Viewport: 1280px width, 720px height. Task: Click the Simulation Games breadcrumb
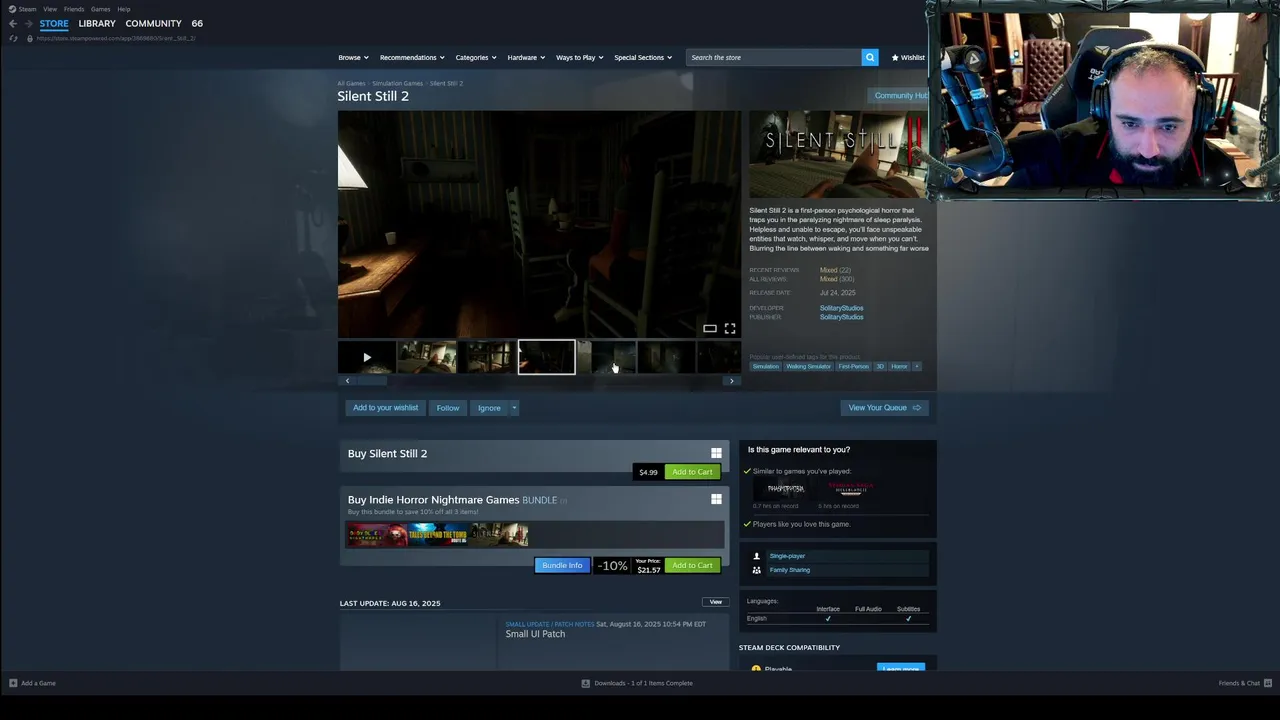pos(397,83)
